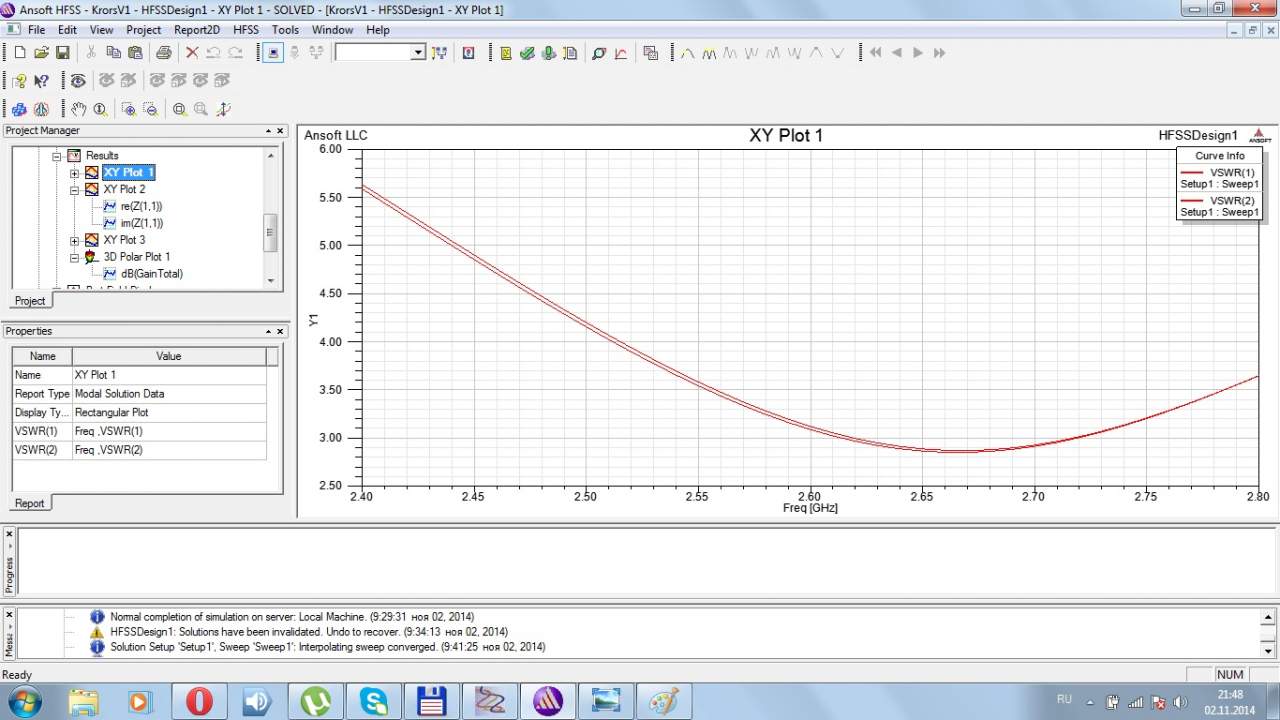Switch to the Report tab in Properties
Image resolution: width=1280 pixels, height=720 pixels.
tap(29, 503)
